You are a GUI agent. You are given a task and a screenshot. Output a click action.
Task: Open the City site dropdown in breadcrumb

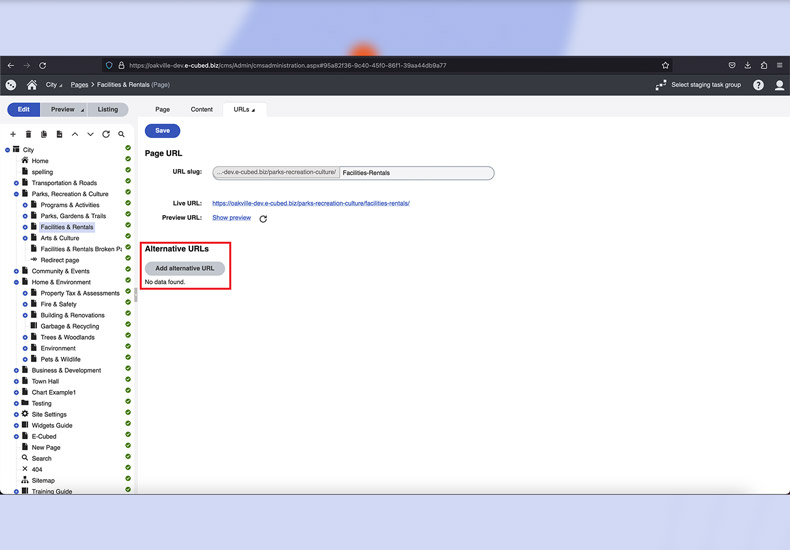pos(53,85)
